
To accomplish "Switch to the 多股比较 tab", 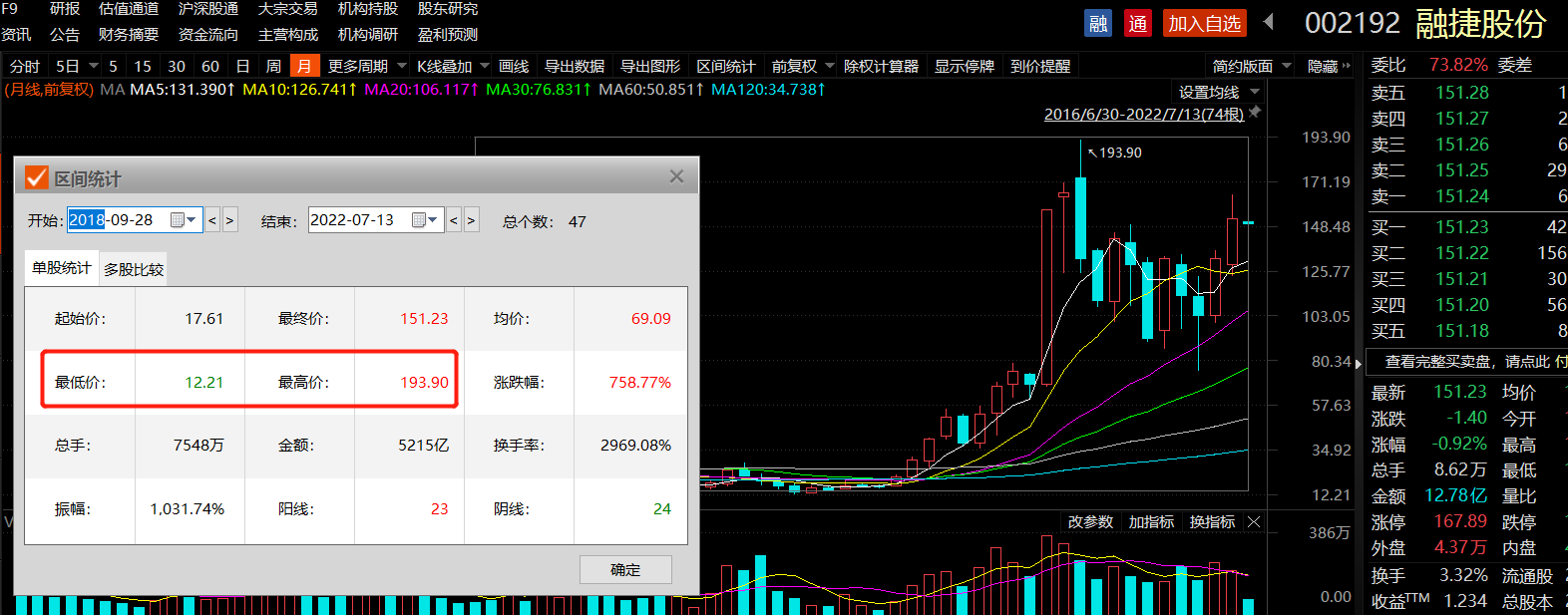I will (134, 269).
